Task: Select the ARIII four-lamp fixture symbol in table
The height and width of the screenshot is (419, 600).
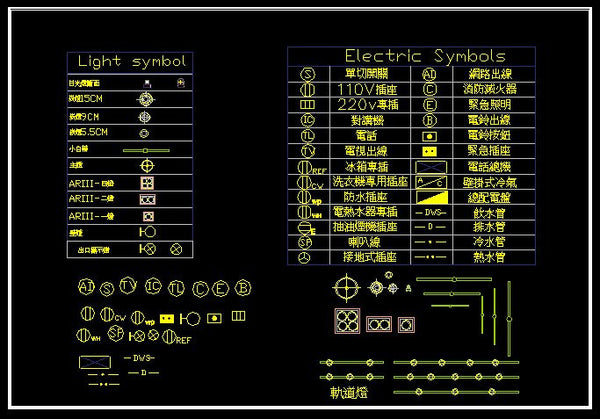Action: pos(147,183)
